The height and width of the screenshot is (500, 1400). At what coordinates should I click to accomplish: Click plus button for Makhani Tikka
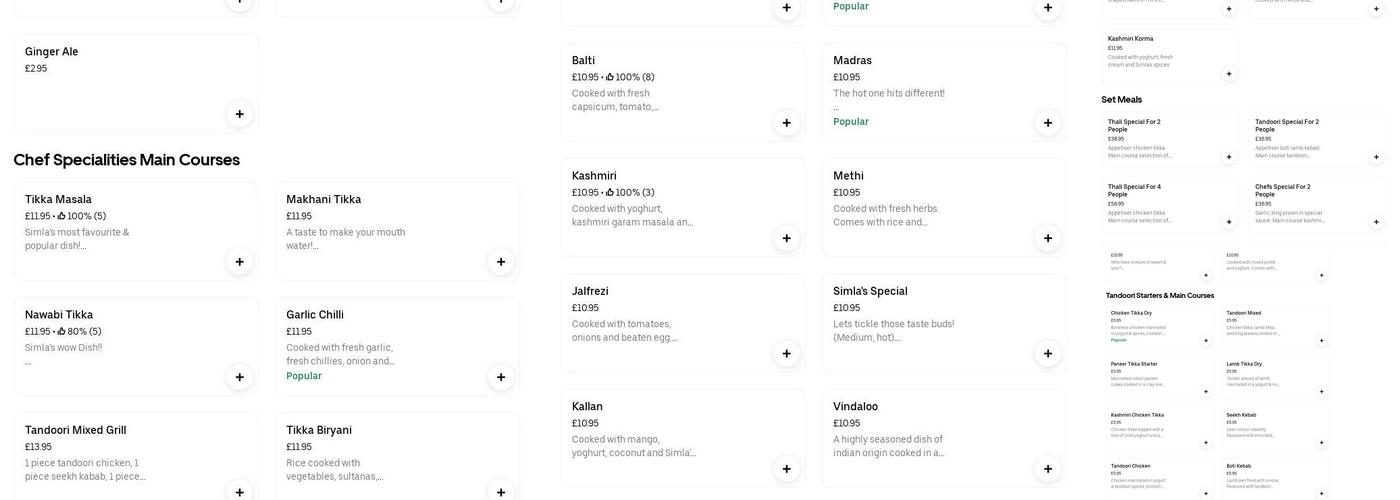[x=501, y=262]
